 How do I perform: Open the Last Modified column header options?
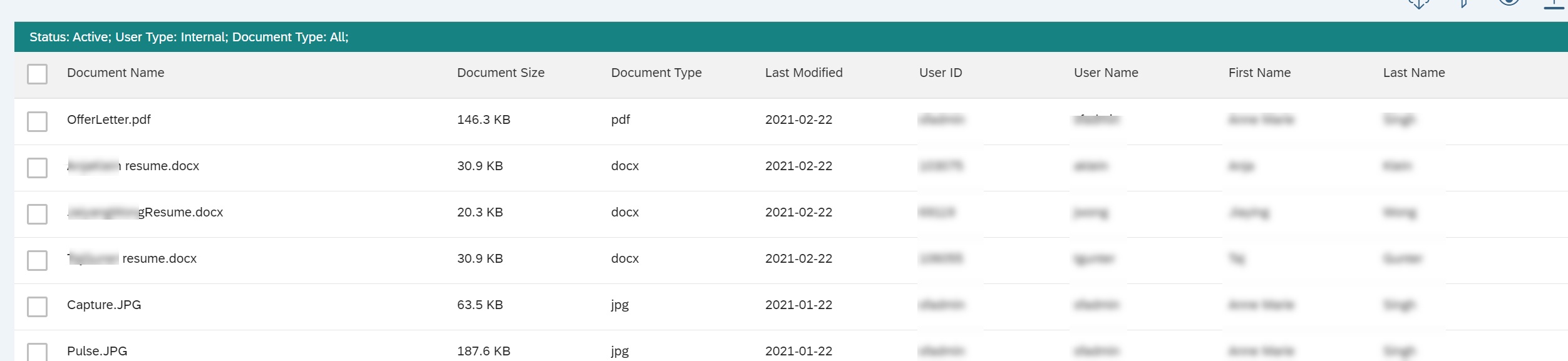tap(804, 73)
